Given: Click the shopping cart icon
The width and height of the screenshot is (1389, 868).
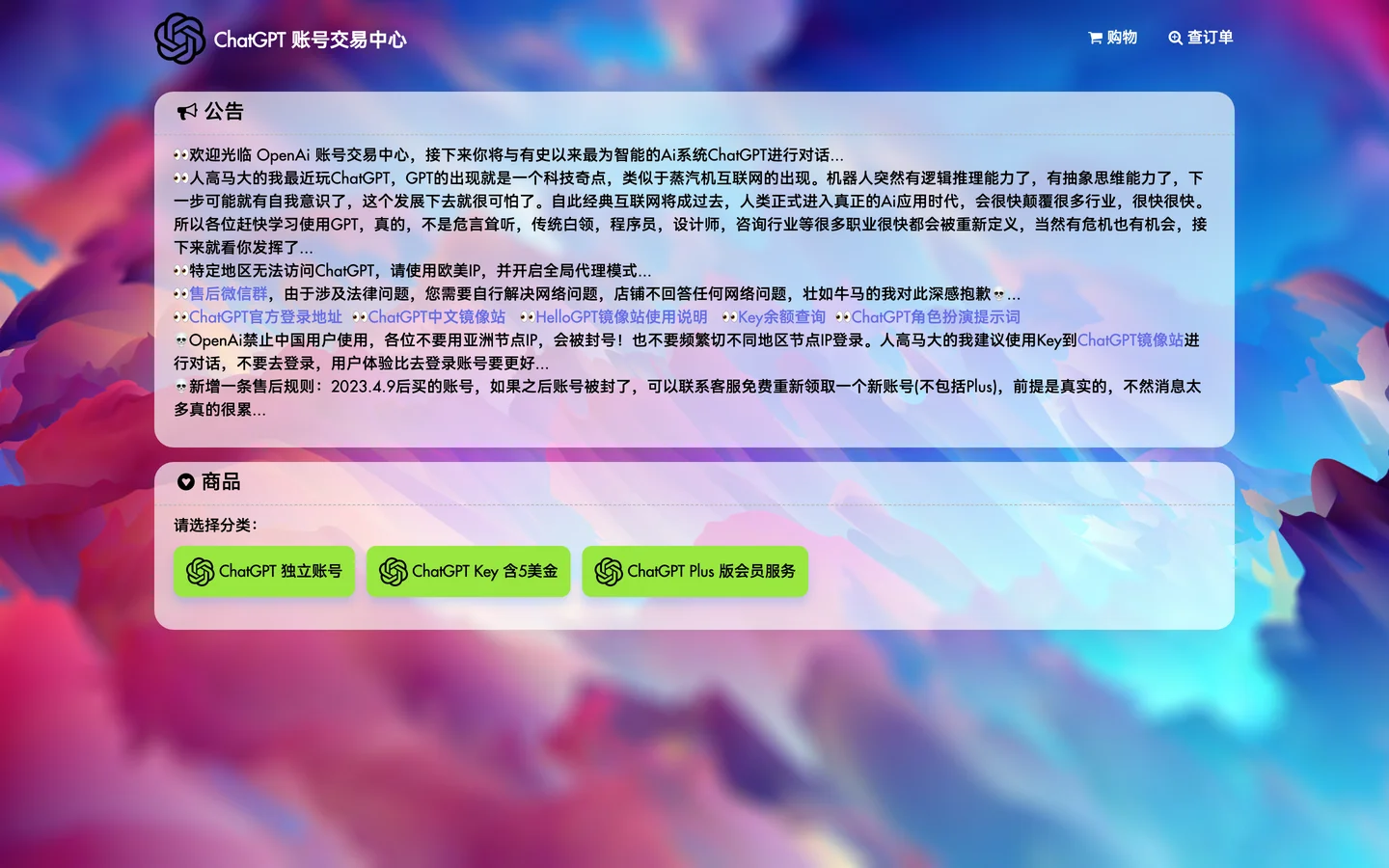Looking at the screenshot, I should pos(1095,38).
